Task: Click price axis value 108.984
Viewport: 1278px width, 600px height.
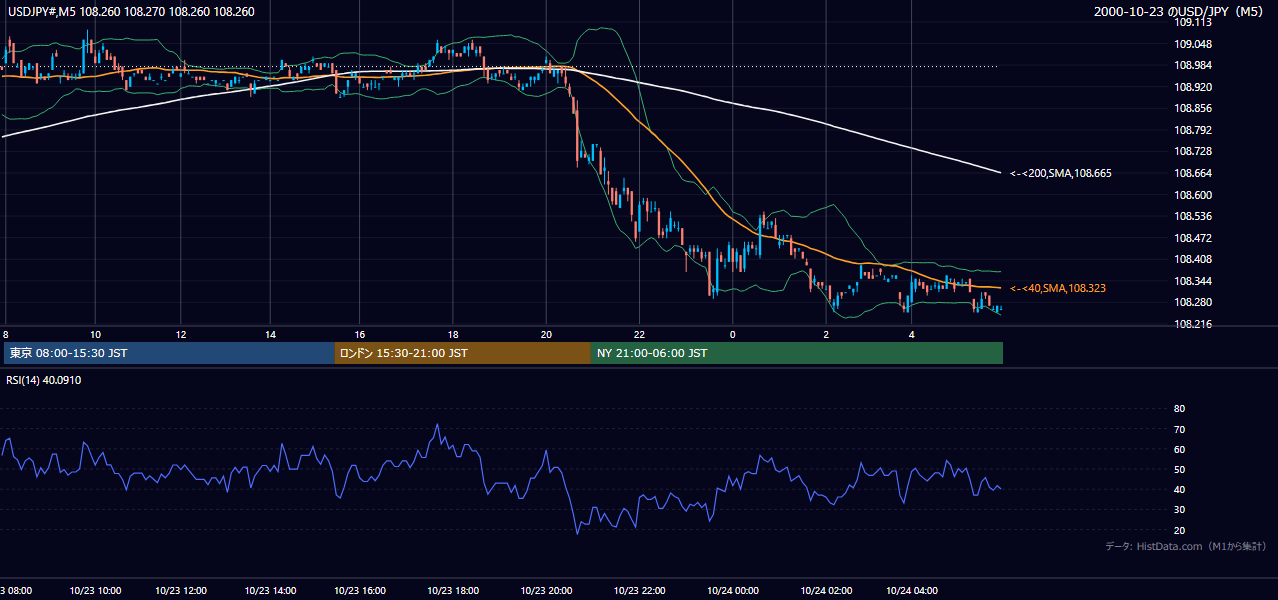Action: tap(1193, 66)
